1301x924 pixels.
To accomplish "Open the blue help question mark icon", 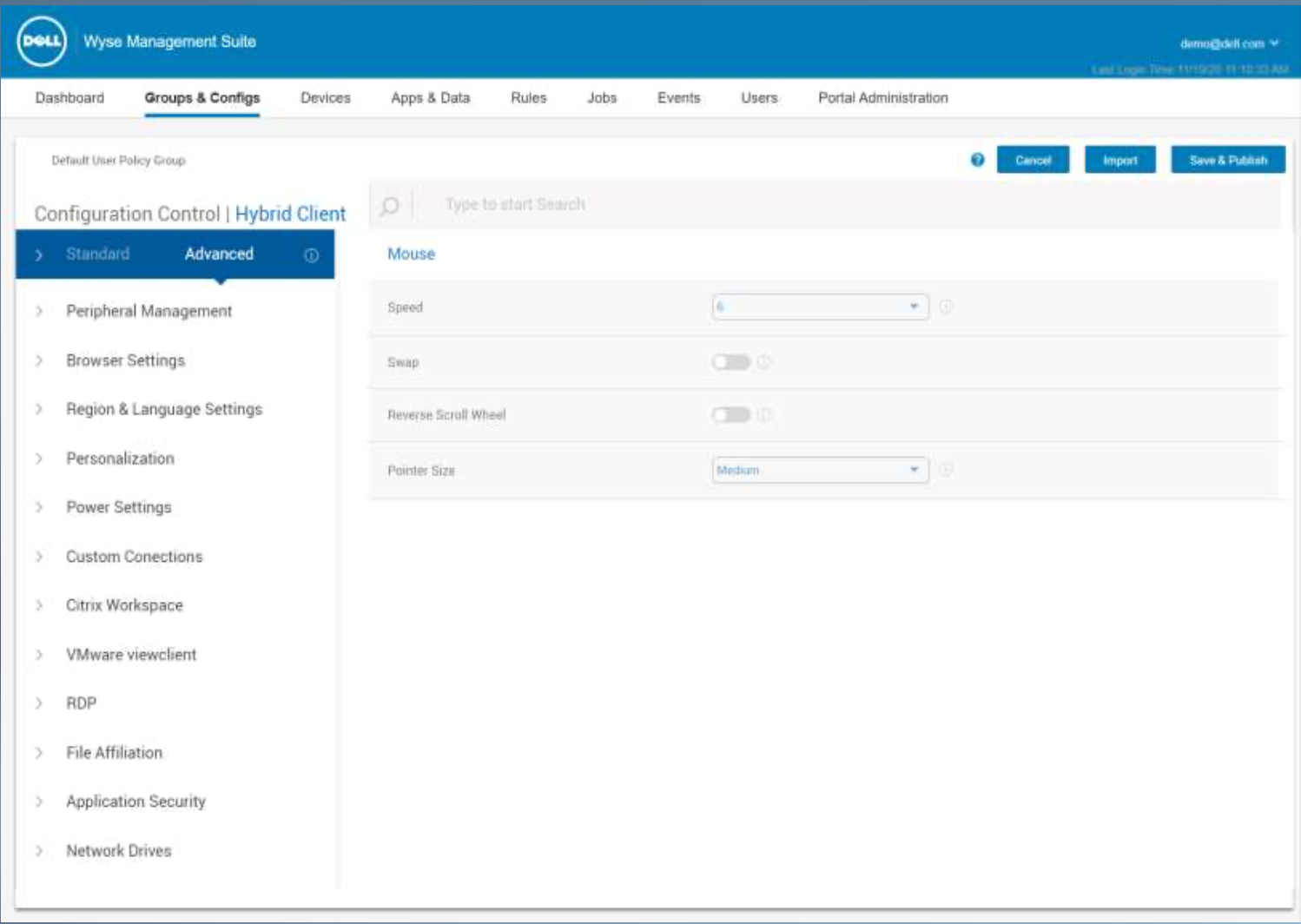I will pyautogui.click(x=977, y=160).
